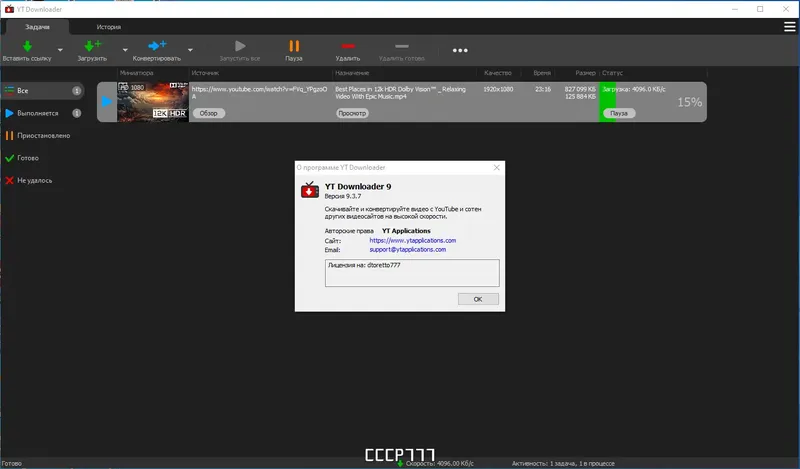The image size is (800, 469).
Task: Click the Качество column header
Action: point(498,73)
